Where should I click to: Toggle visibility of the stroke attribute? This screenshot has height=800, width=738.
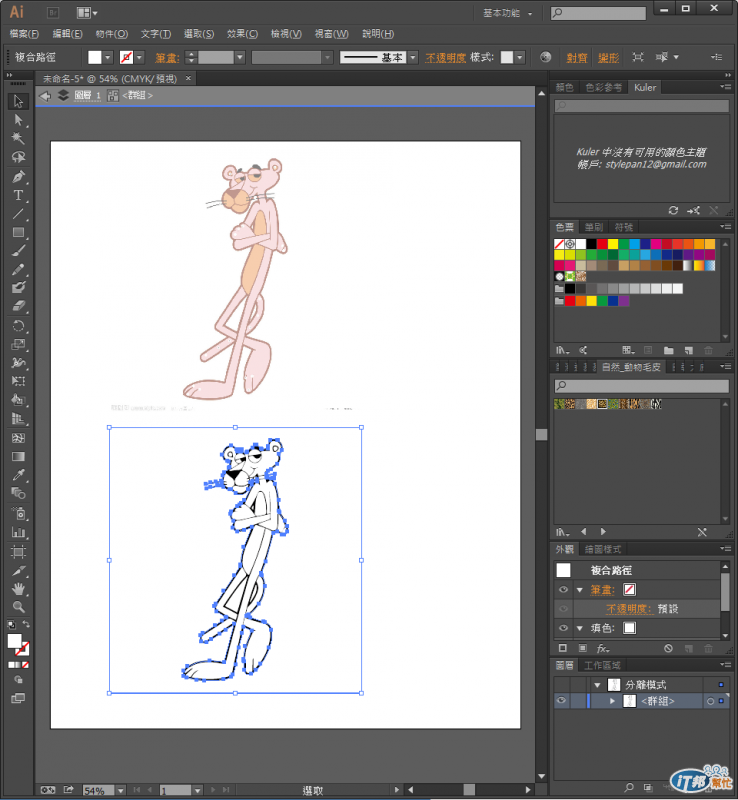coord(563,589)
